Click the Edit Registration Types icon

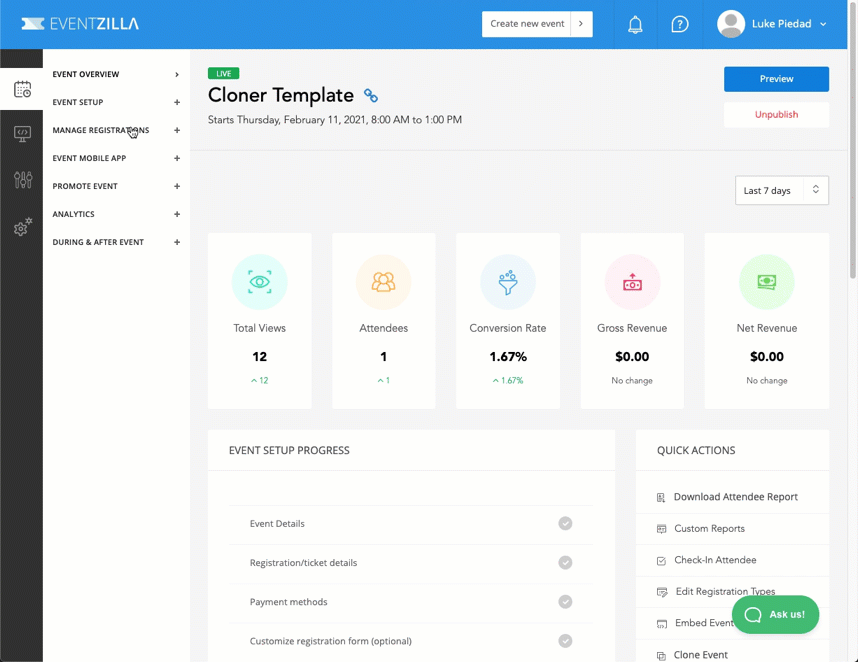(x=662, y=592)
